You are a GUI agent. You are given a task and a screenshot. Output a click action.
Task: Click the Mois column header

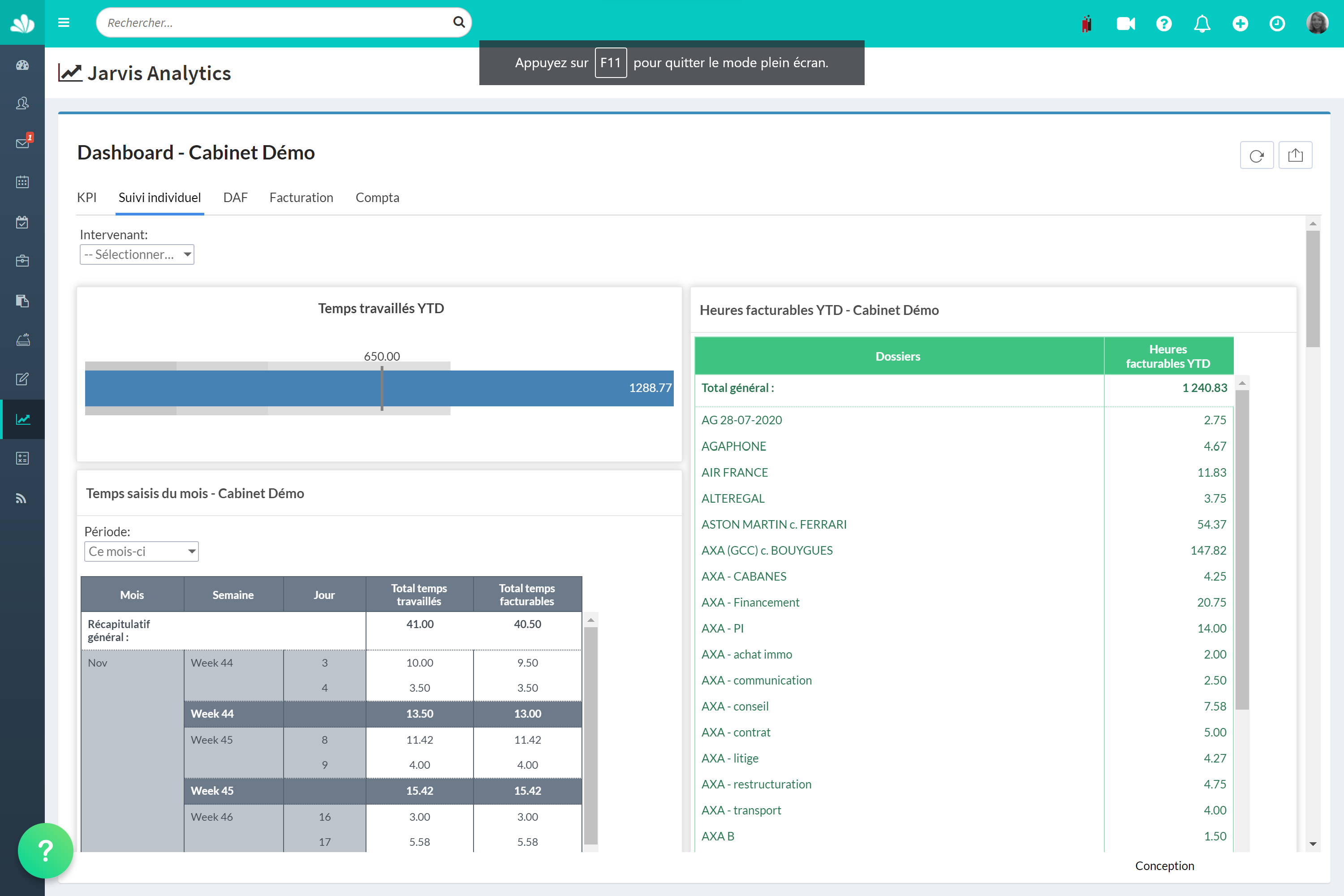(x=132, y=594)
